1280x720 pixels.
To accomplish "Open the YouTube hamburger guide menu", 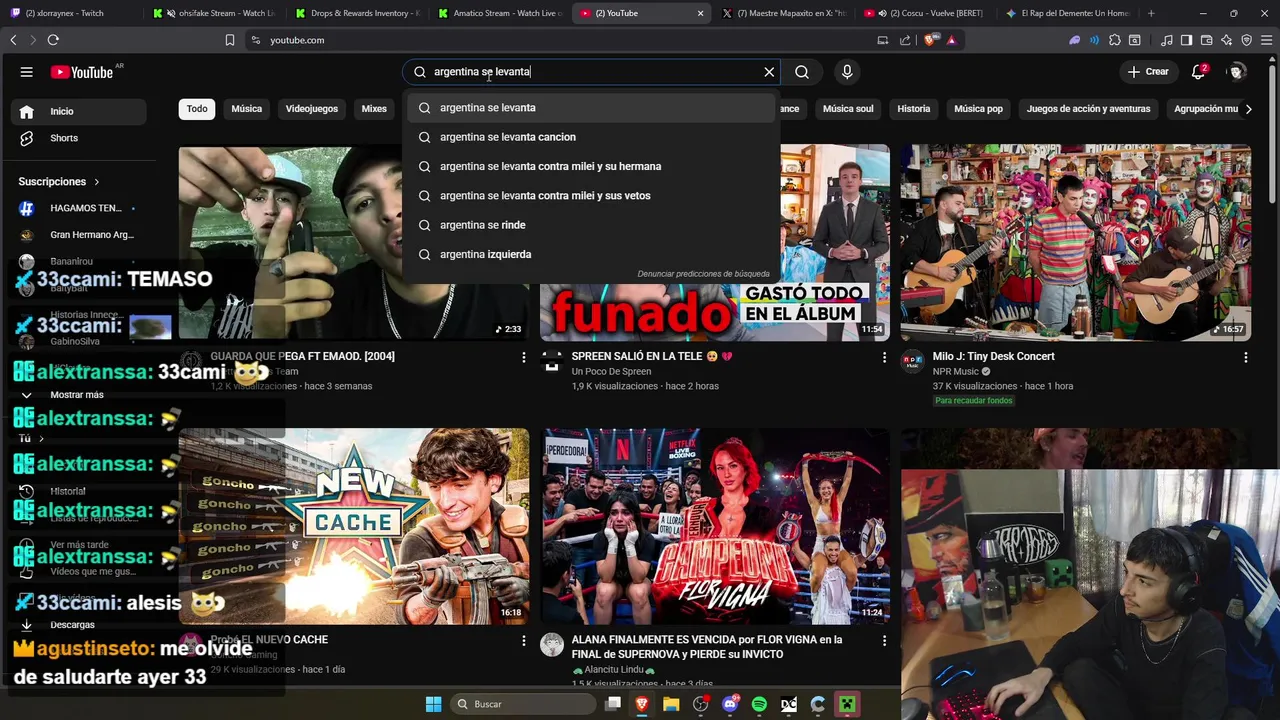I will (x=27, y=72).
